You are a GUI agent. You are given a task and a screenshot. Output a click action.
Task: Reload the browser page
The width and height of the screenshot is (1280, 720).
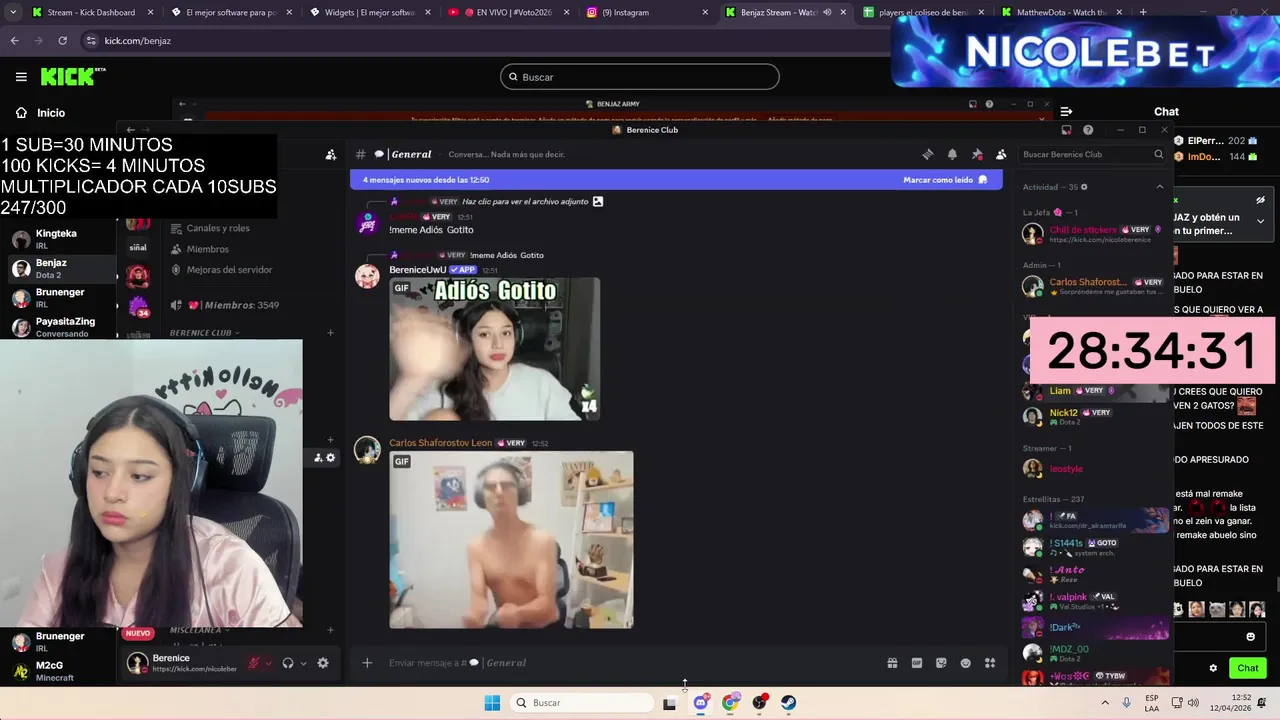pos(62,41)
